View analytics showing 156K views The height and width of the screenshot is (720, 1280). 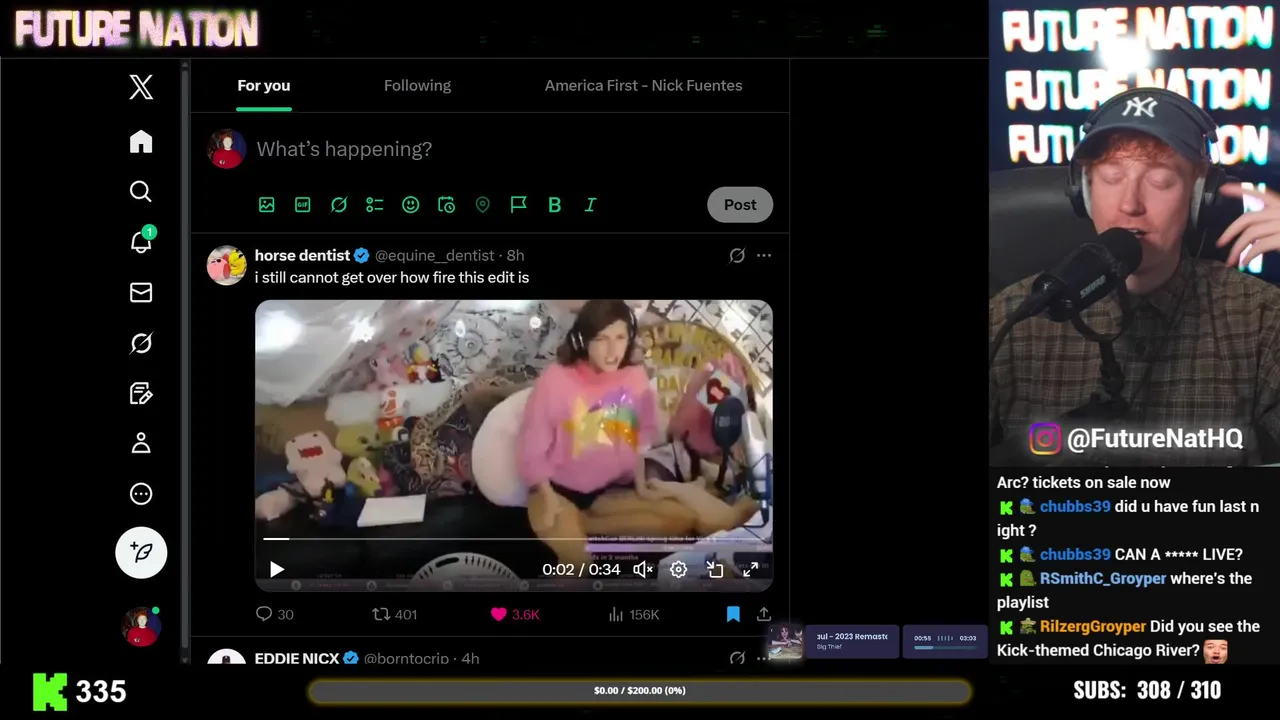click(x=634, y=614)
